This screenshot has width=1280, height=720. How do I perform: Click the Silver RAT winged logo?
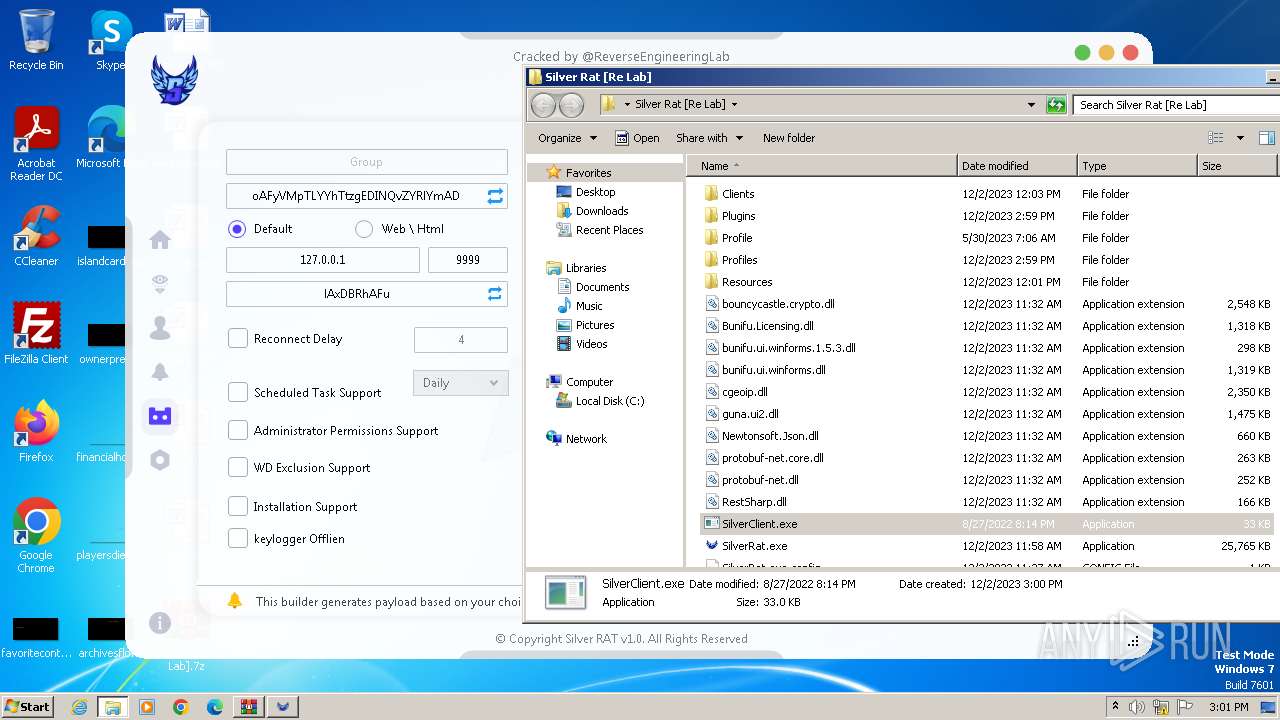pyautogui.click(x=174, y=79)
